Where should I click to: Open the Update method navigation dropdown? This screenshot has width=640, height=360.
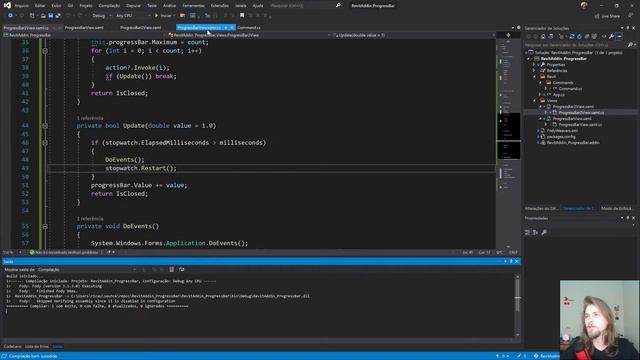click(414, 35)
